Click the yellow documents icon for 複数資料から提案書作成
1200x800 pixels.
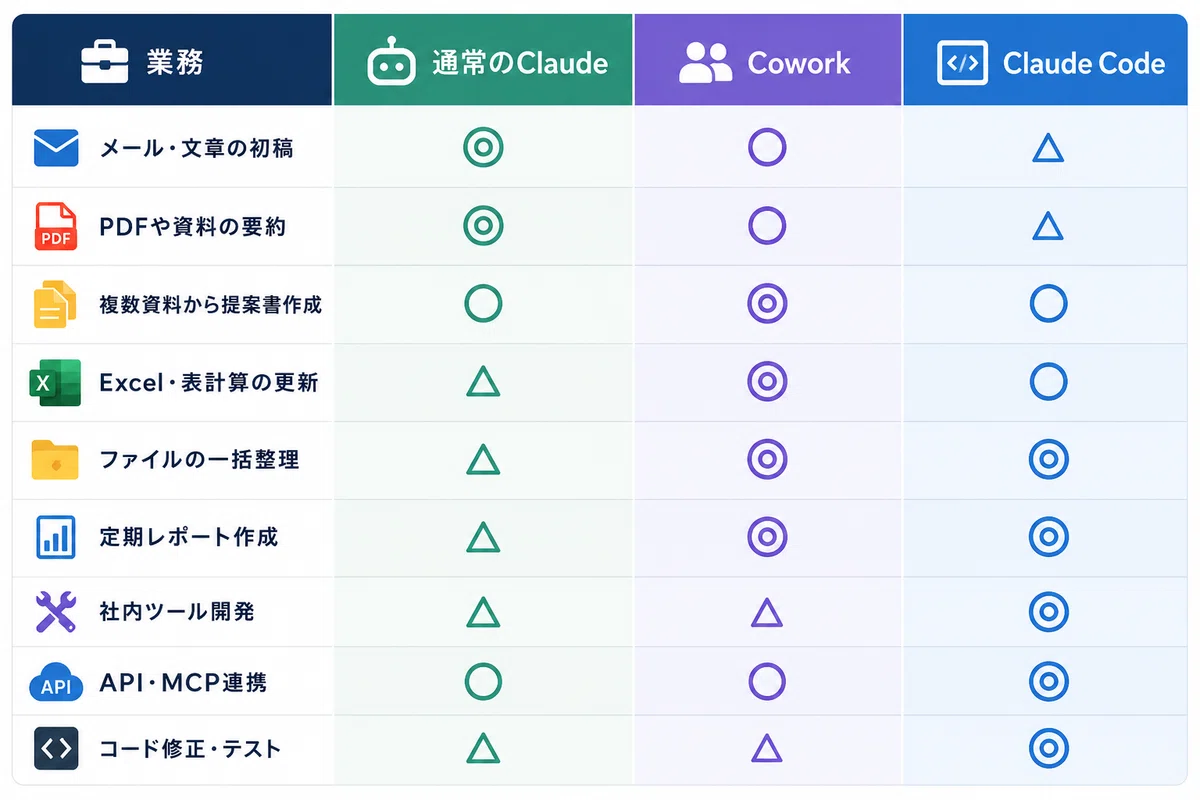[56, 304]
